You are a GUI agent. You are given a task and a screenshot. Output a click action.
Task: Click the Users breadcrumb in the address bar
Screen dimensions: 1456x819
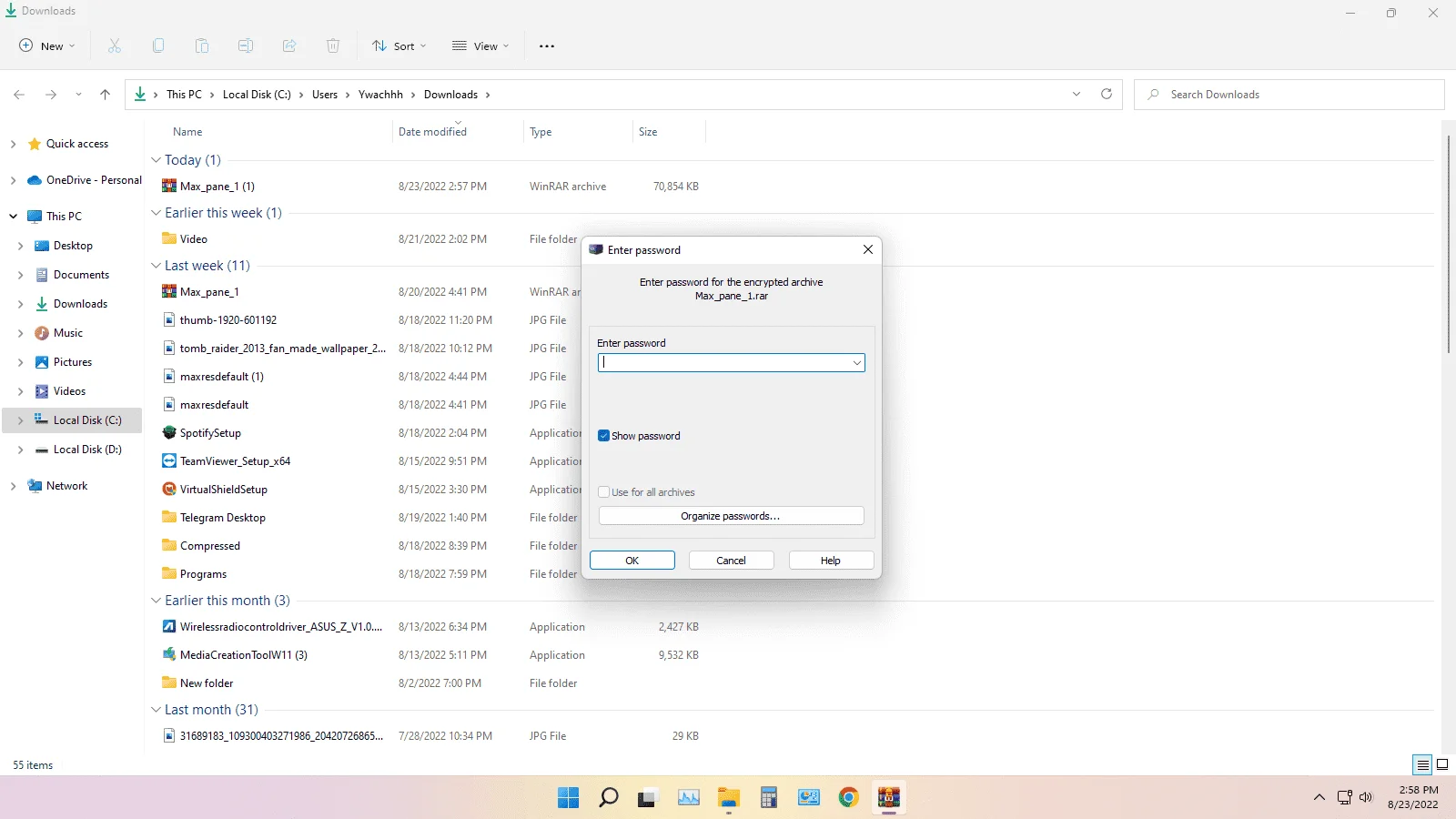[325, 95]
